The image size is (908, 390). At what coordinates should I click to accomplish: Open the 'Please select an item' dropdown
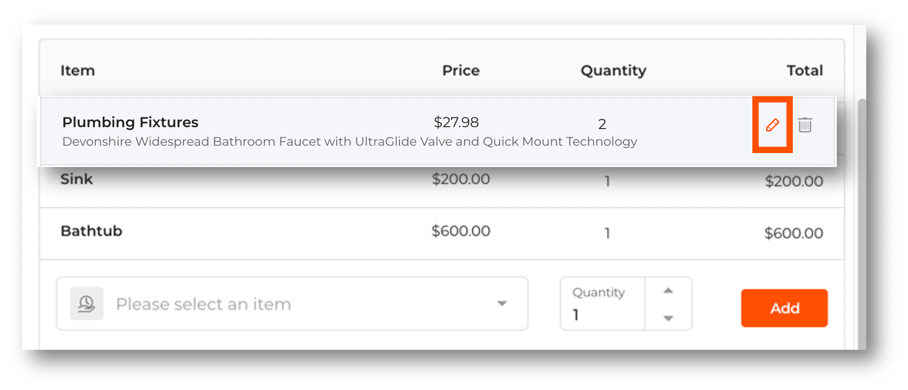pos(292,304)
